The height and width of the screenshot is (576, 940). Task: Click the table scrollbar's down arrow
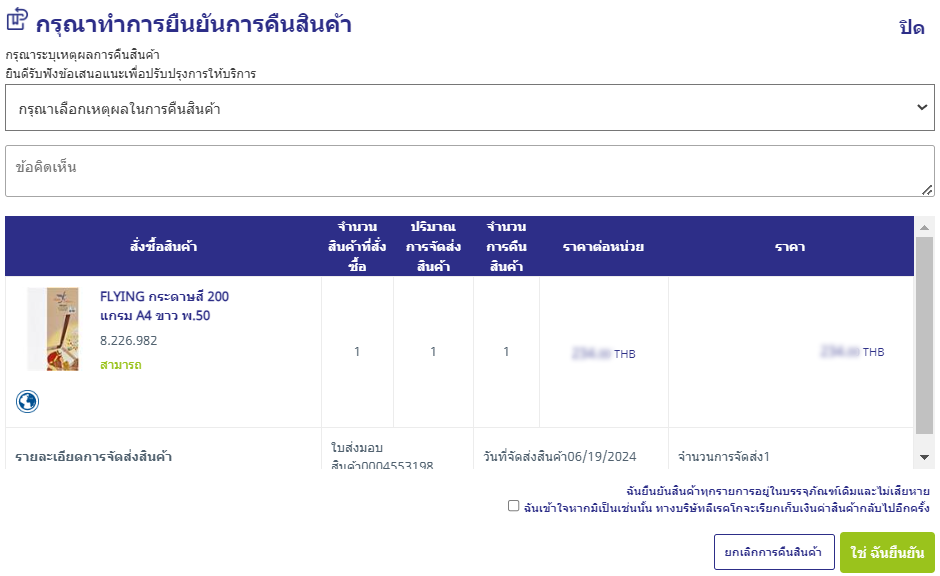coord(924,456)
